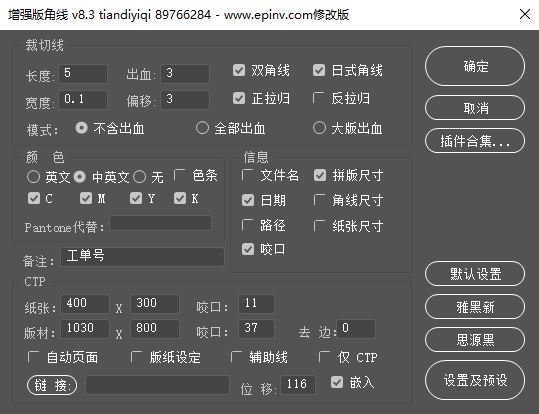
Task: Open 设置及预设 settings and presets
Action: 475,380
